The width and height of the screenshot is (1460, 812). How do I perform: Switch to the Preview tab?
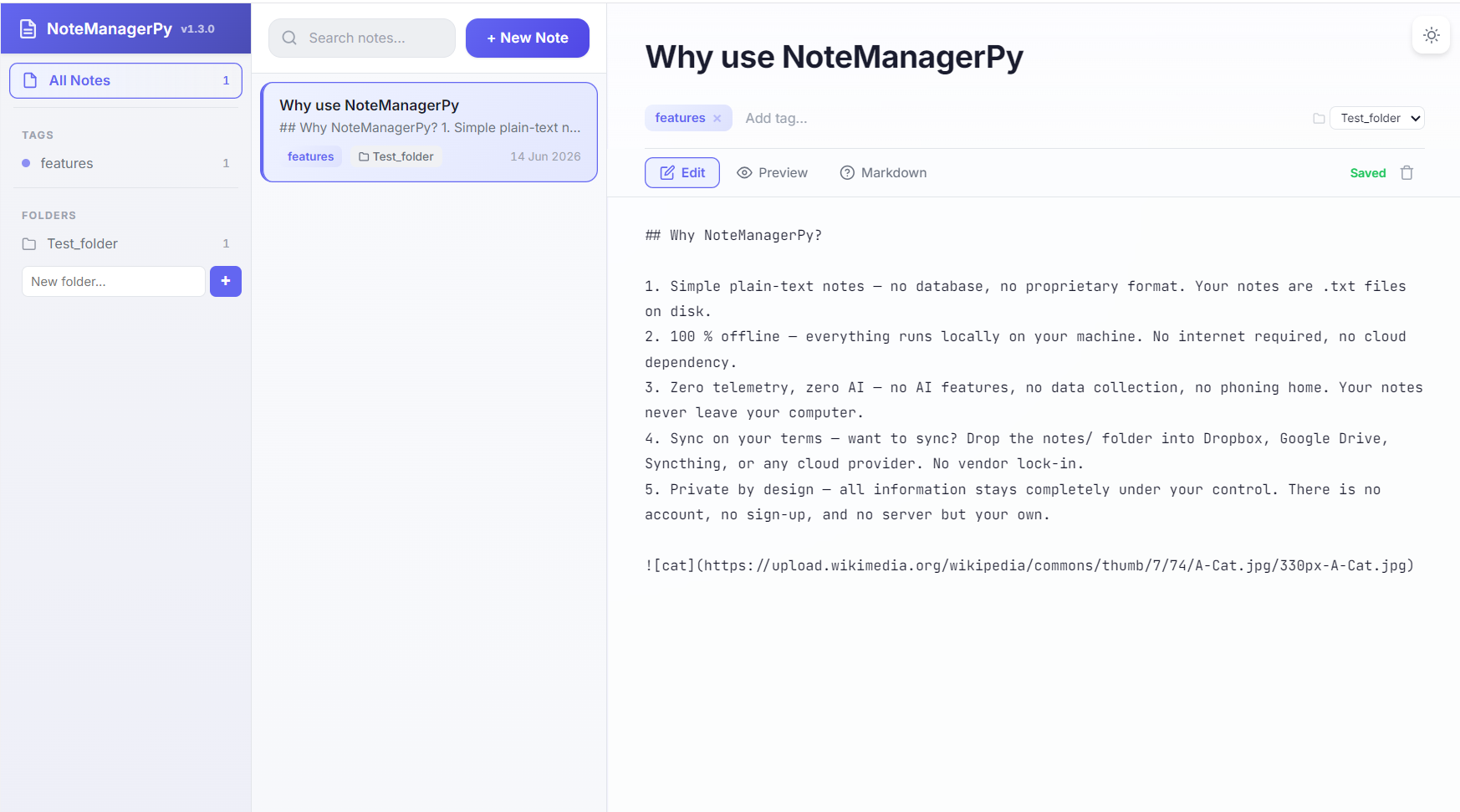click(x=772, y=173)
